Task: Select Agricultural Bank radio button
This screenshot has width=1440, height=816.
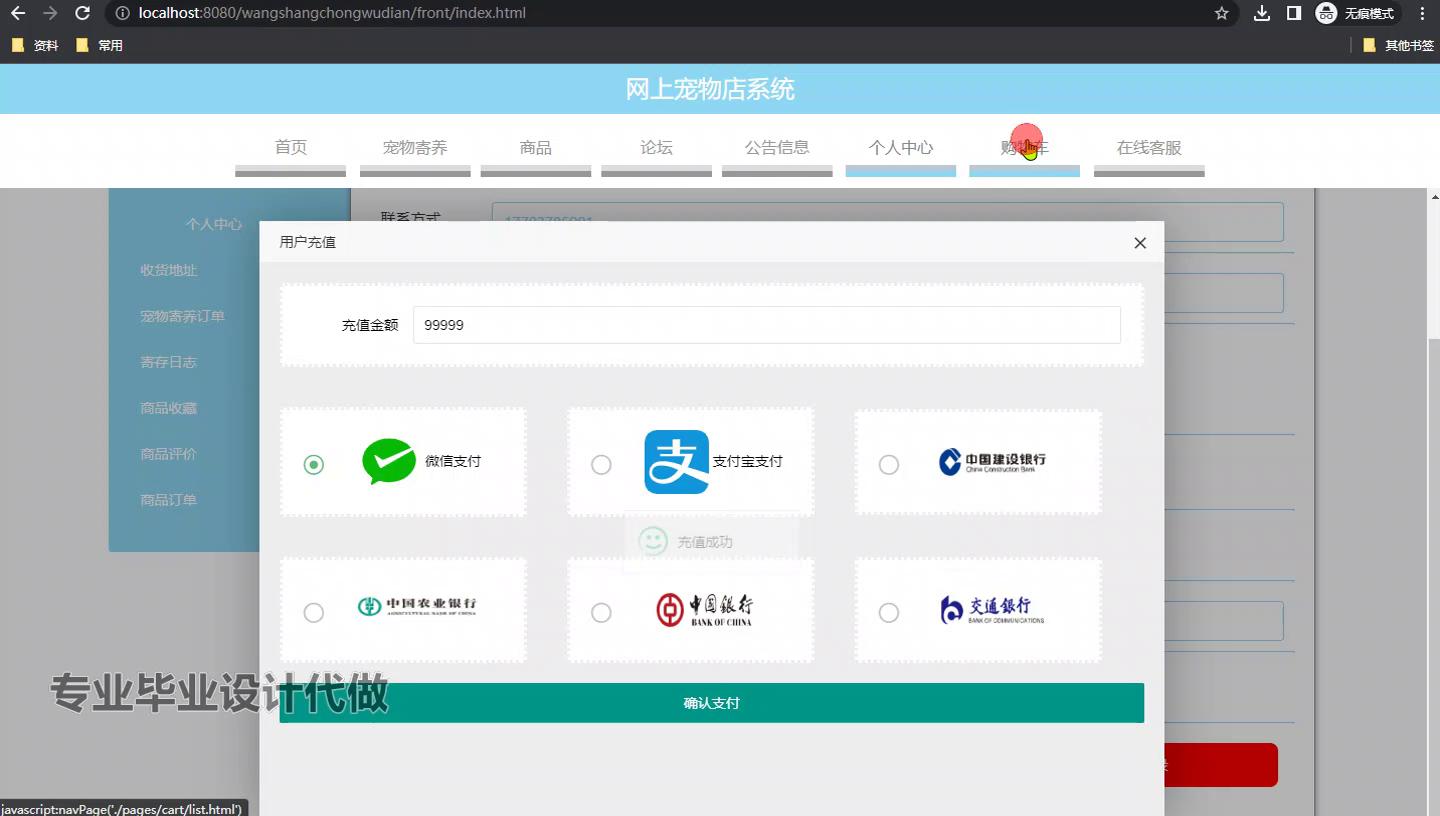Action: (x=314, y=612)
